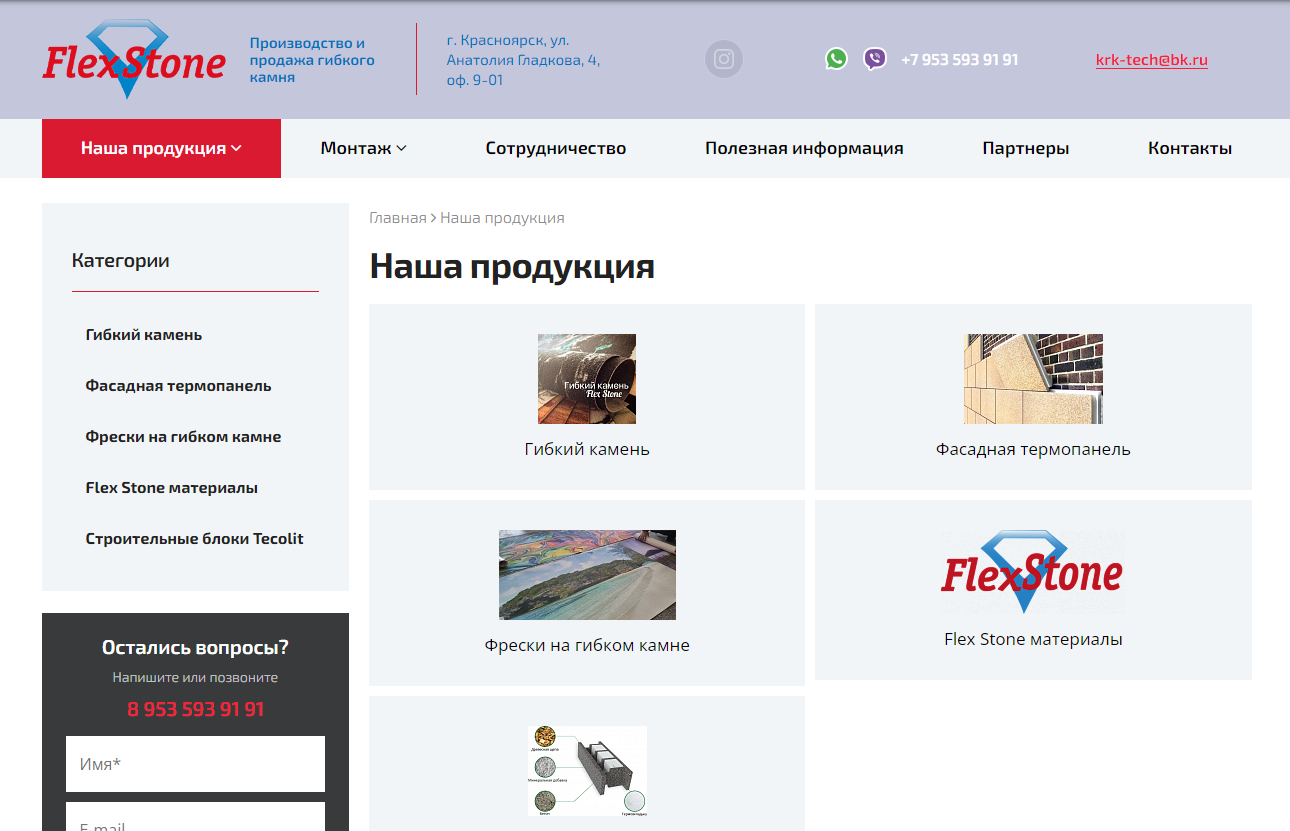
Task: Expand the Наша продукция dropdown menu
Action: pyautogui.click(x=161, y=148)
